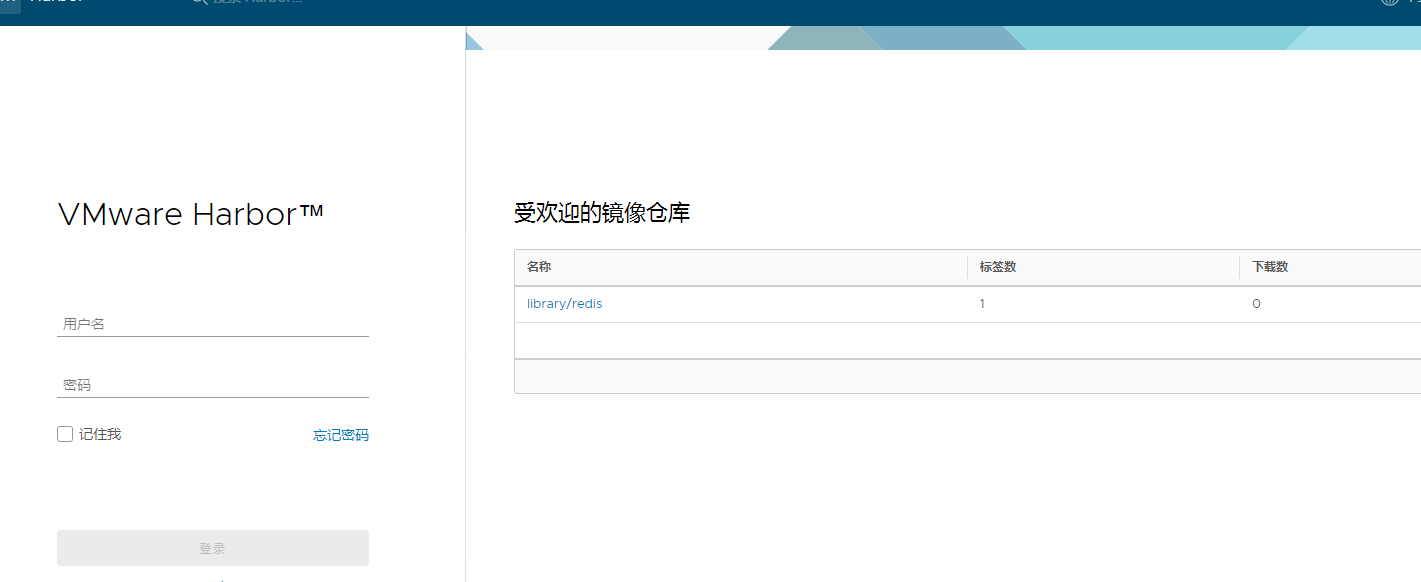Click the download count value 0
The height and width of the screenshot is (582, 1421).
tap(1256, 304)
